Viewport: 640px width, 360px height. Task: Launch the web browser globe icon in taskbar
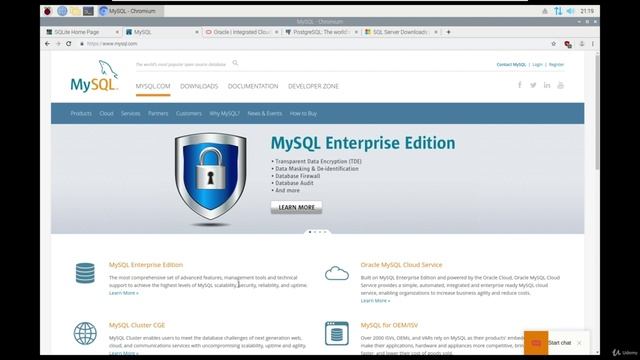click(62, 11)
